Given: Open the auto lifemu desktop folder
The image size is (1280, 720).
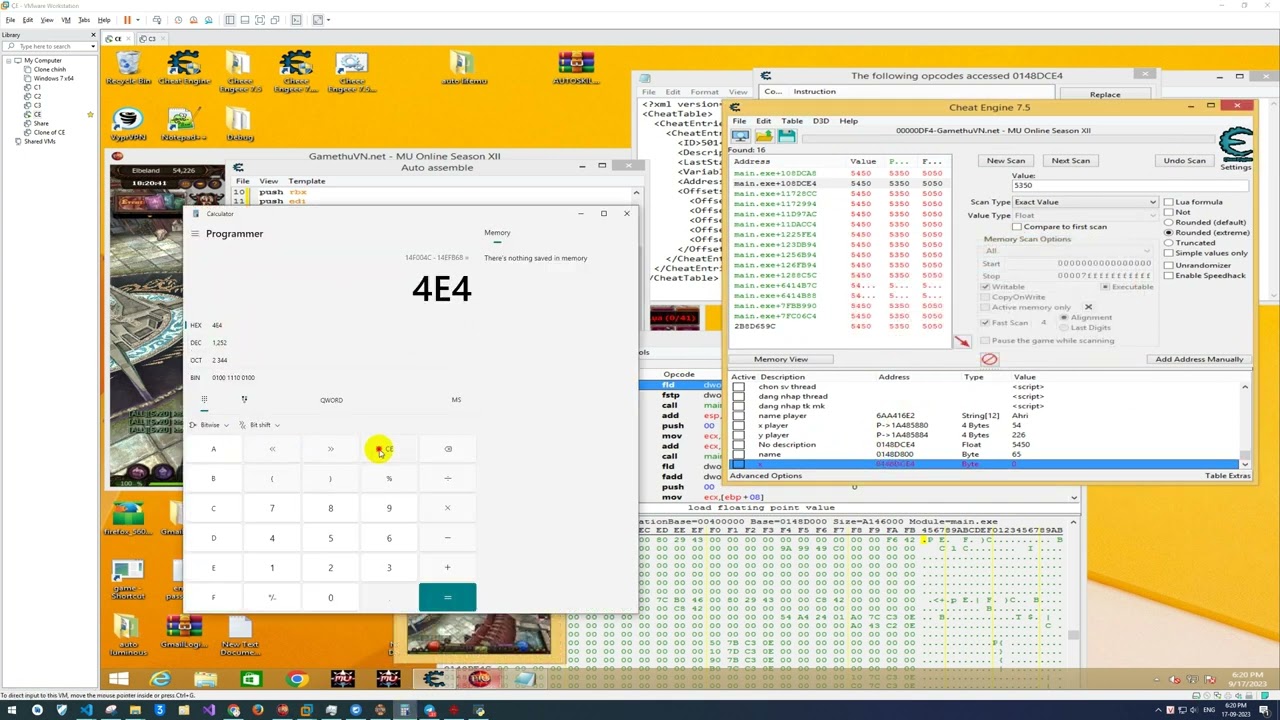Looking at the screenshot, I should tap(462, 68).
